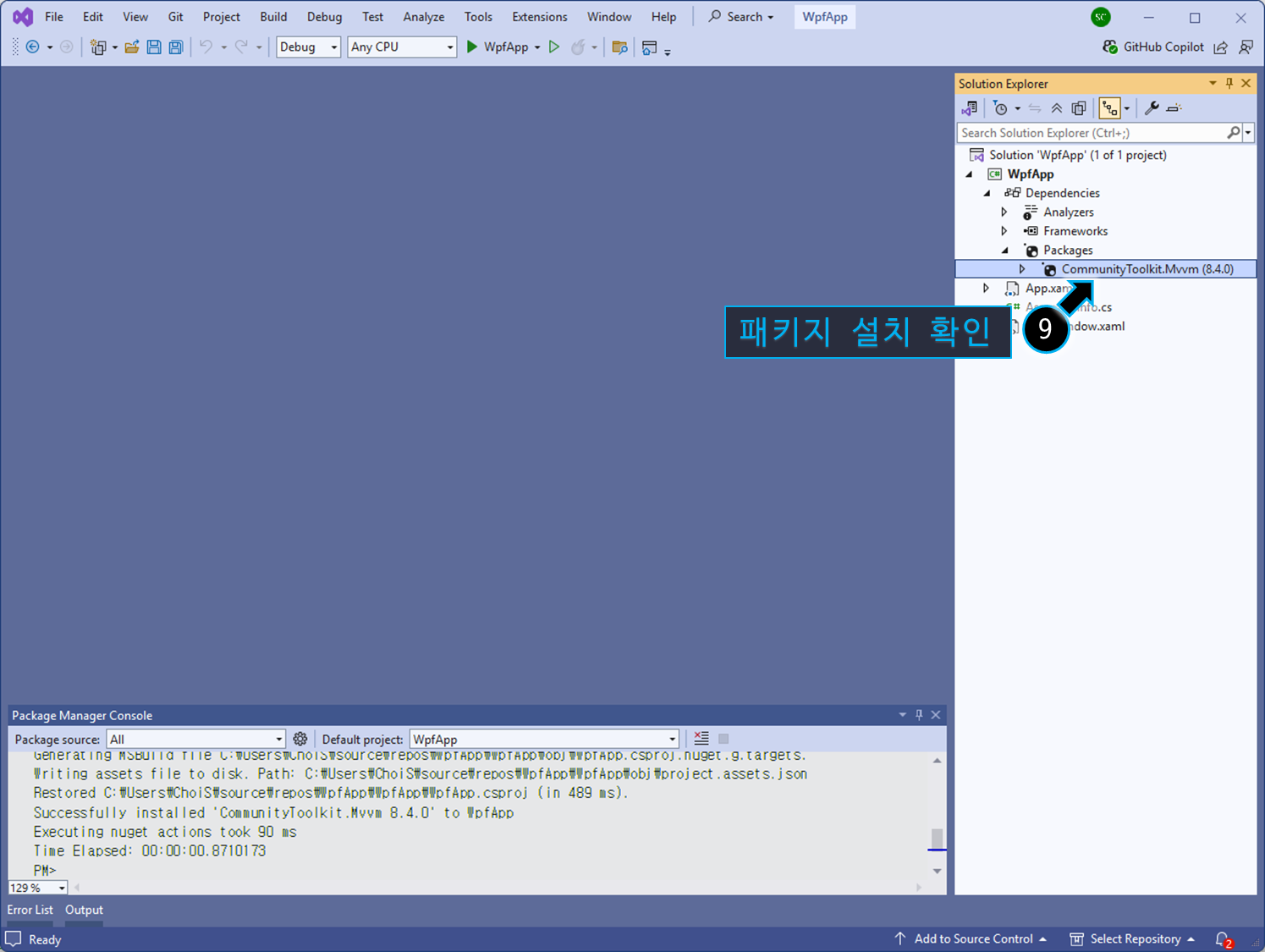The width and height of the screenshot is (1265, 952).
Task: Switch to the Error List tab
Action: point(30,910)
